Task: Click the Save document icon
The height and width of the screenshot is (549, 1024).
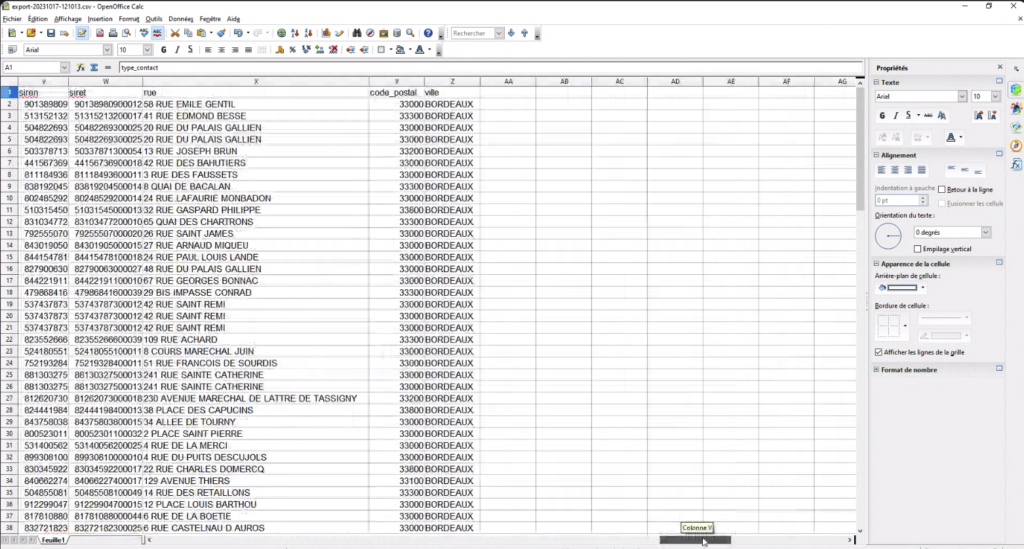Action: (x=50, y=33)
